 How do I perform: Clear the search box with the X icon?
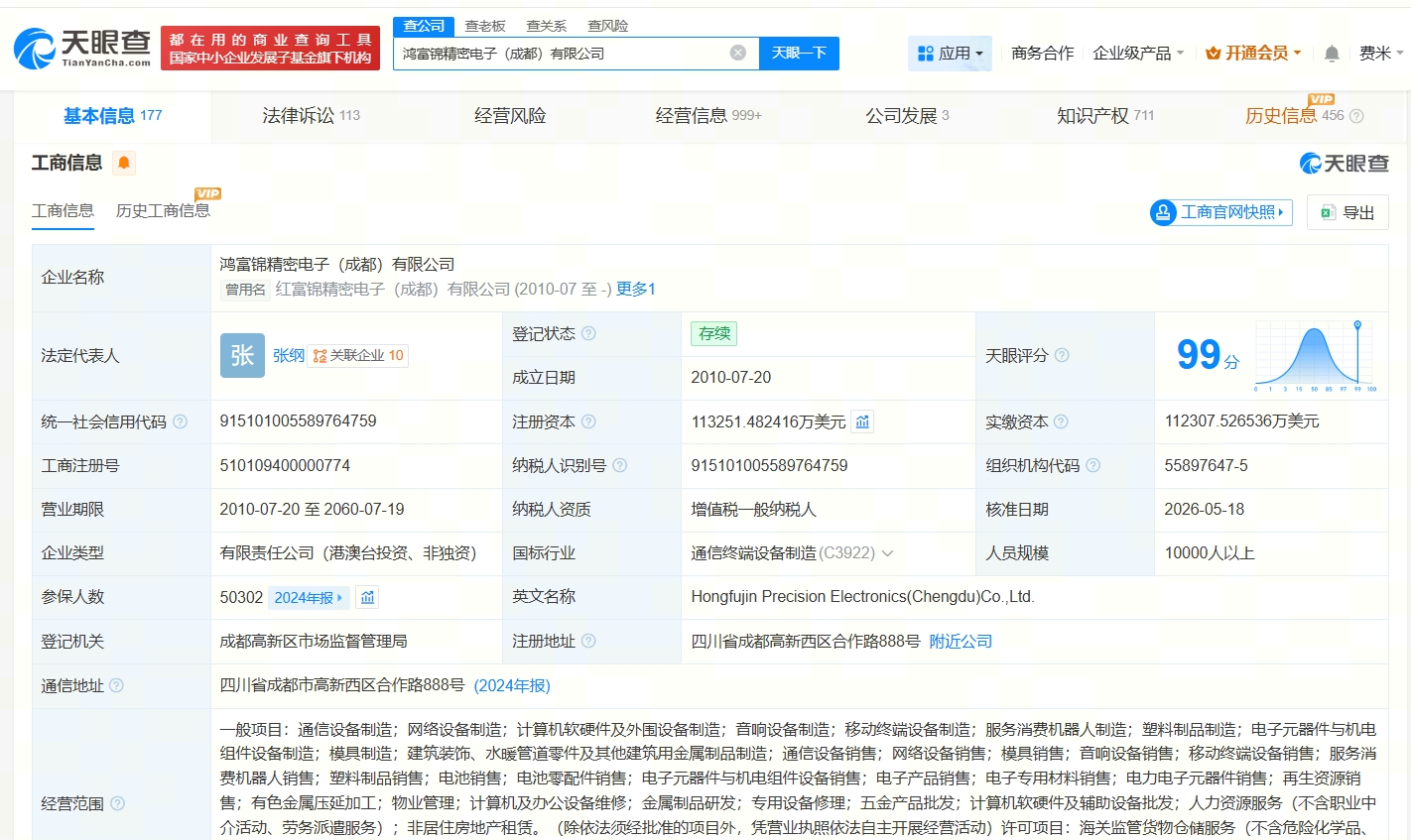pyautogui.click(x=738, y=53)
